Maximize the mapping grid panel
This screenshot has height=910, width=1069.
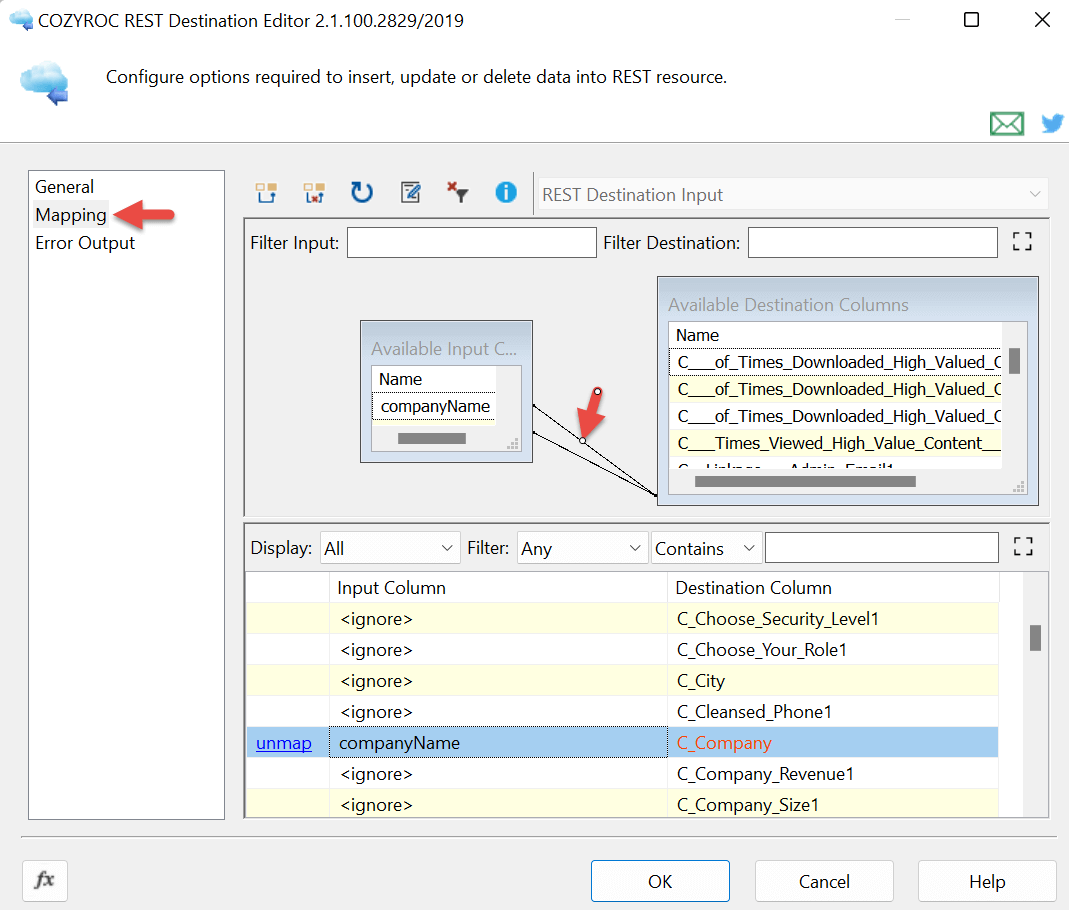[x=1023, y=546]
